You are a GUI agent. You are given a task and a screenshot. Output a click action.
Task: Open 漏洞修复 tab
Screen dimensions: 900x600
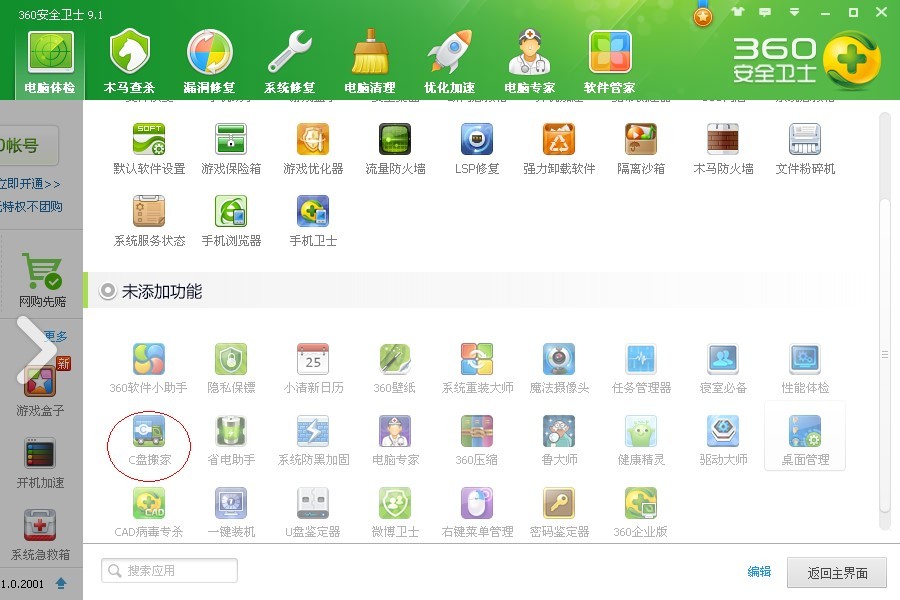click(x=210, y=63)
